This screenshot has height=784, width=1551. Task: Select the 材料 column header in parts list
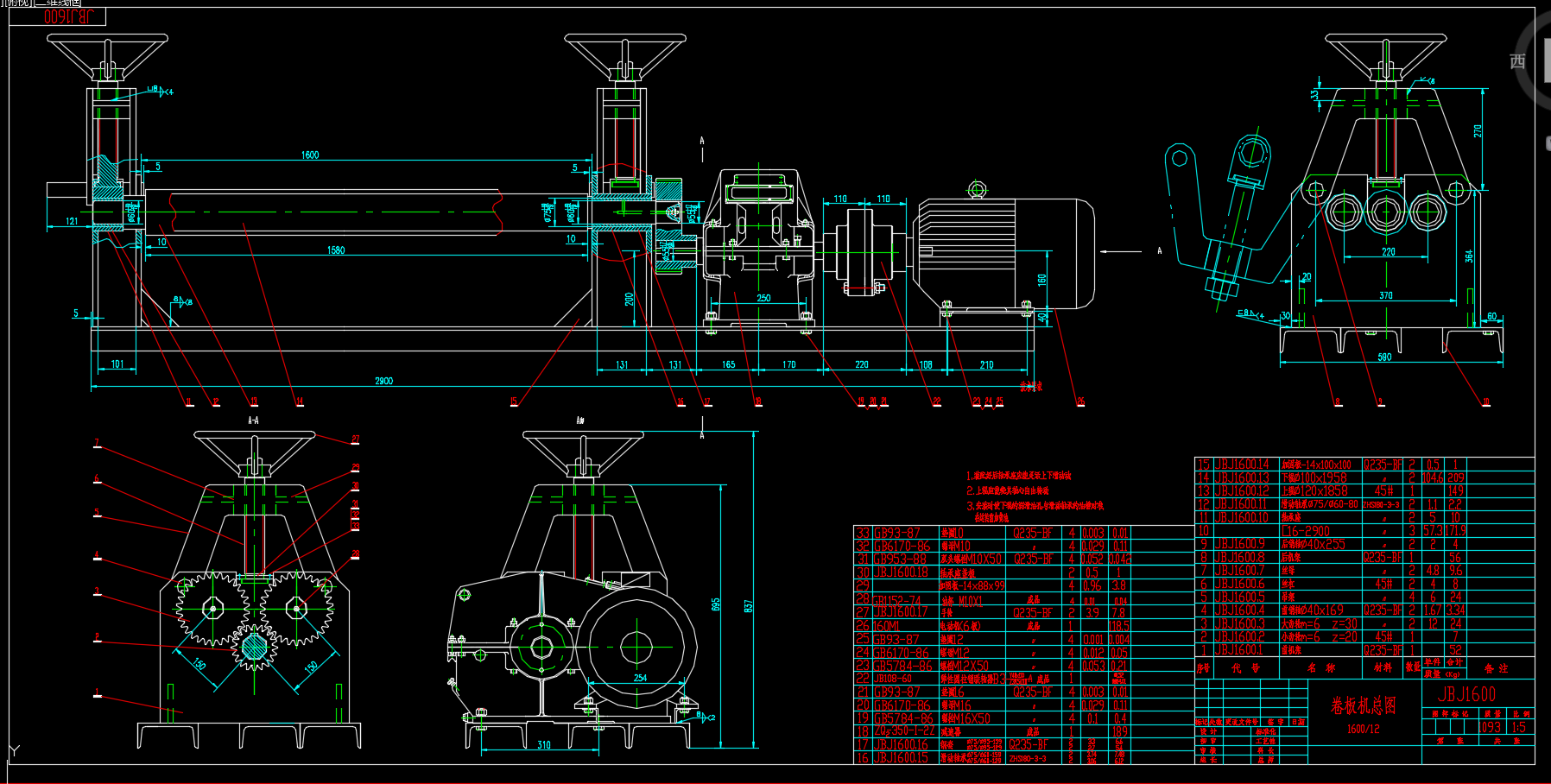pos(1383,667)
